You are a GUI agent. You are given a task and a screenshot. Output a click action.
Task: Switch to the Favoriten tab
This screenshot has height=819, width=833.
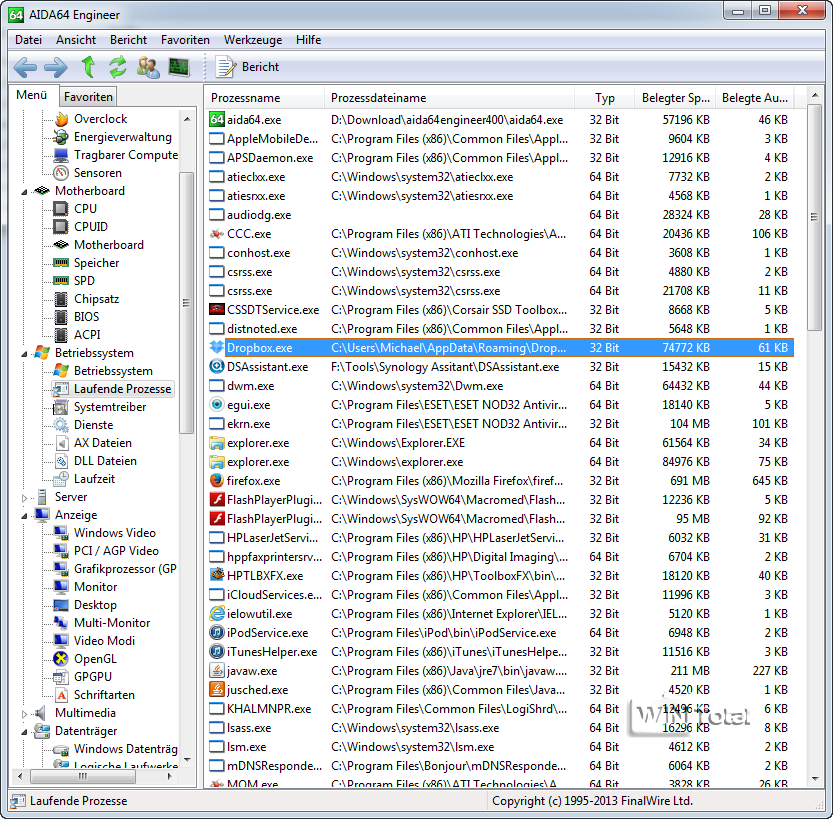(x=88, y=97)
